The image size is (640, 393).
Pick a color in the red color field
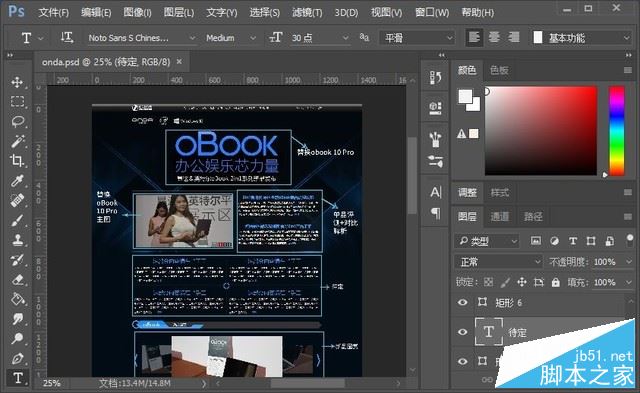(x=541, y=131)
